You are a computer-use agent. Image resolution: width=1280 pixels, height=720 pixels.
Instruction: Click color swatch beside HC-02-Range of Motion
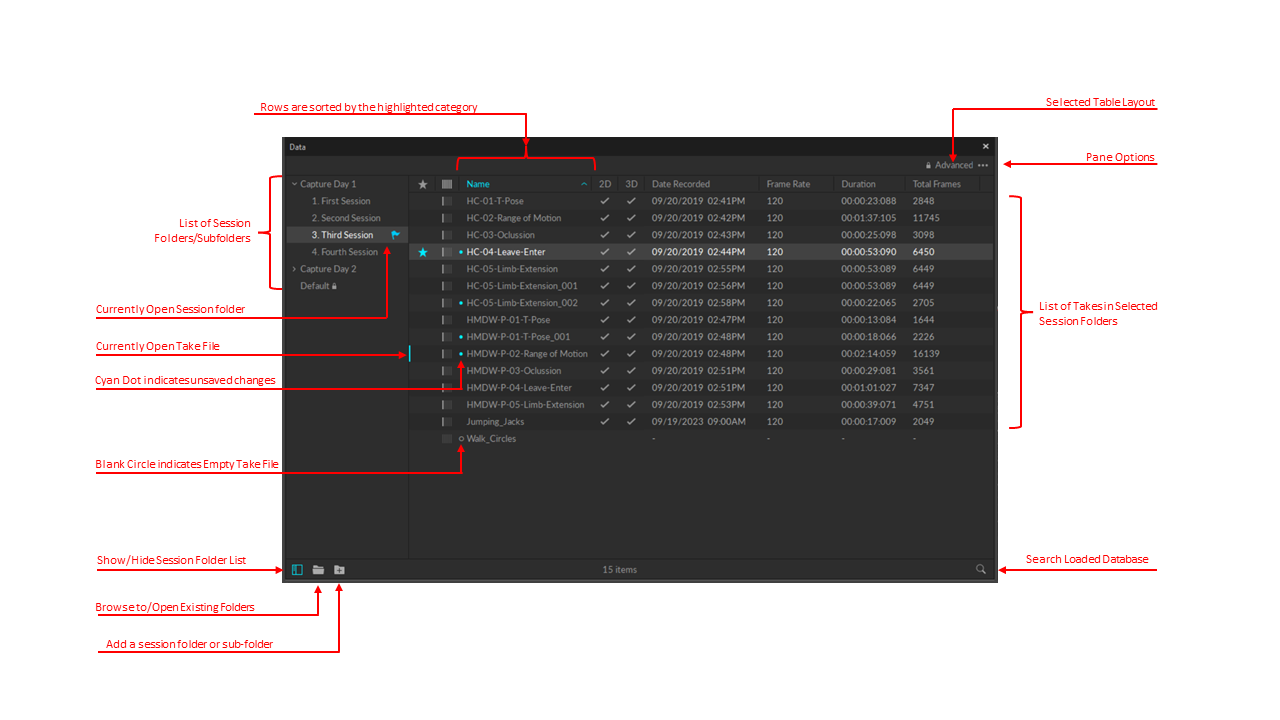point(447,218)
